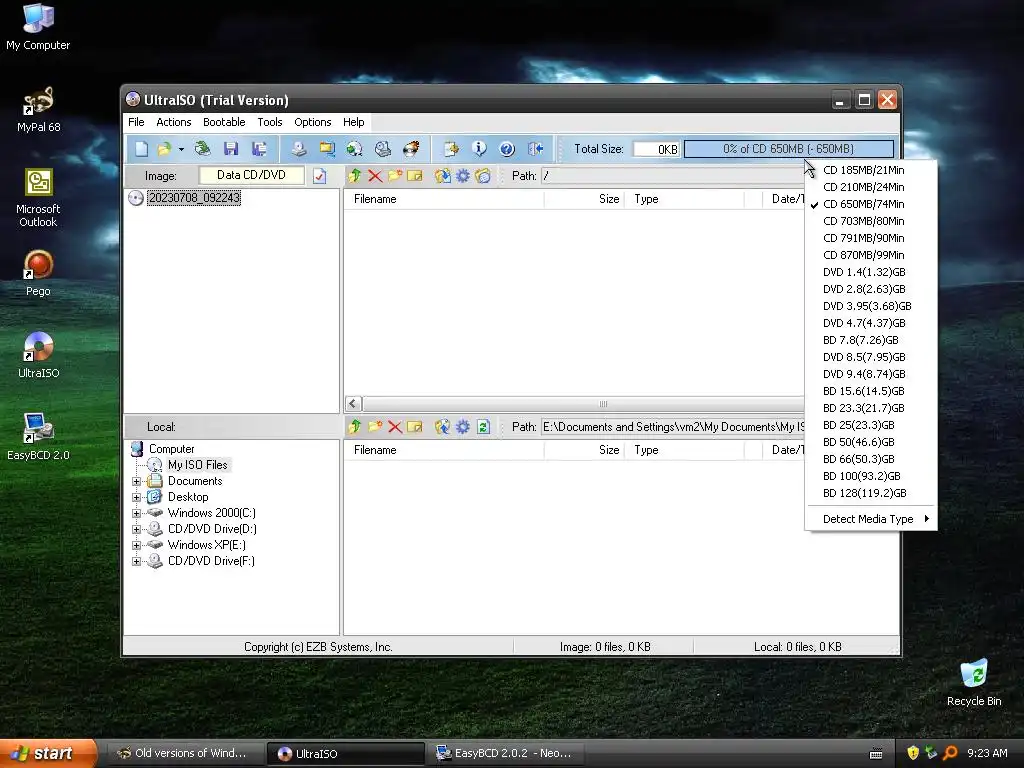
Task: Click the folder view icon beside image pane gear
Action: point(483,176)
